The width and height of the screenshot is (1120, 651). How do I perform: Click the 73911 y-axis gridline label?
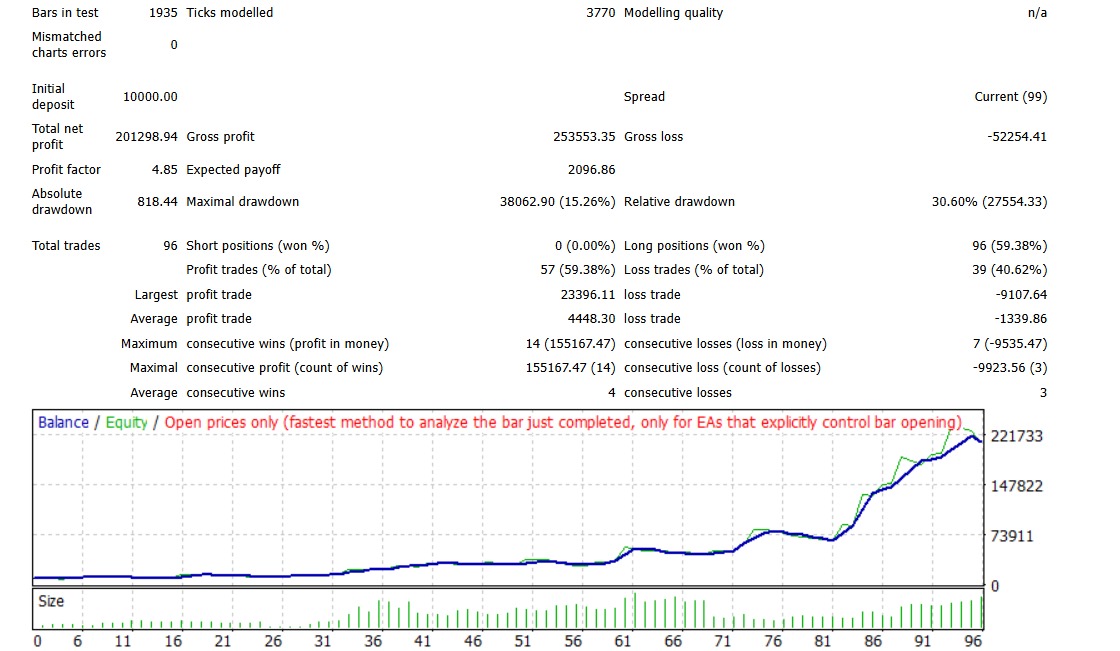[1011, 536]
